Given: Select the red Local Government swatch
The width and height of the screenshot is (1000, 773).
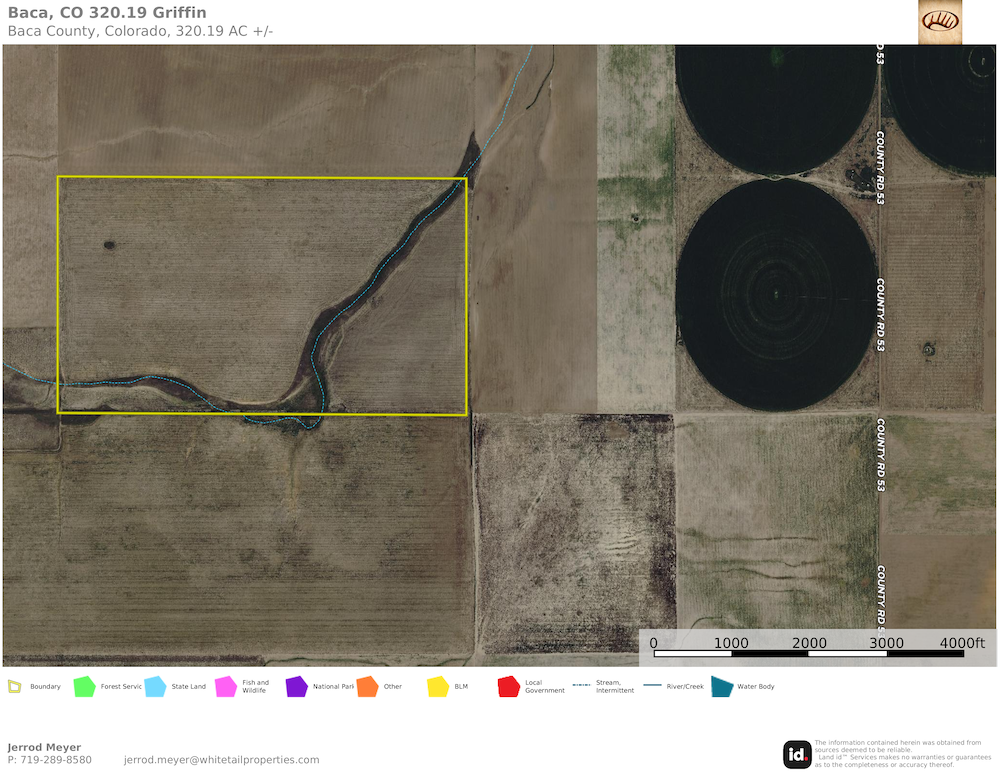Looking at the screenshot, I should pos(508,687).
